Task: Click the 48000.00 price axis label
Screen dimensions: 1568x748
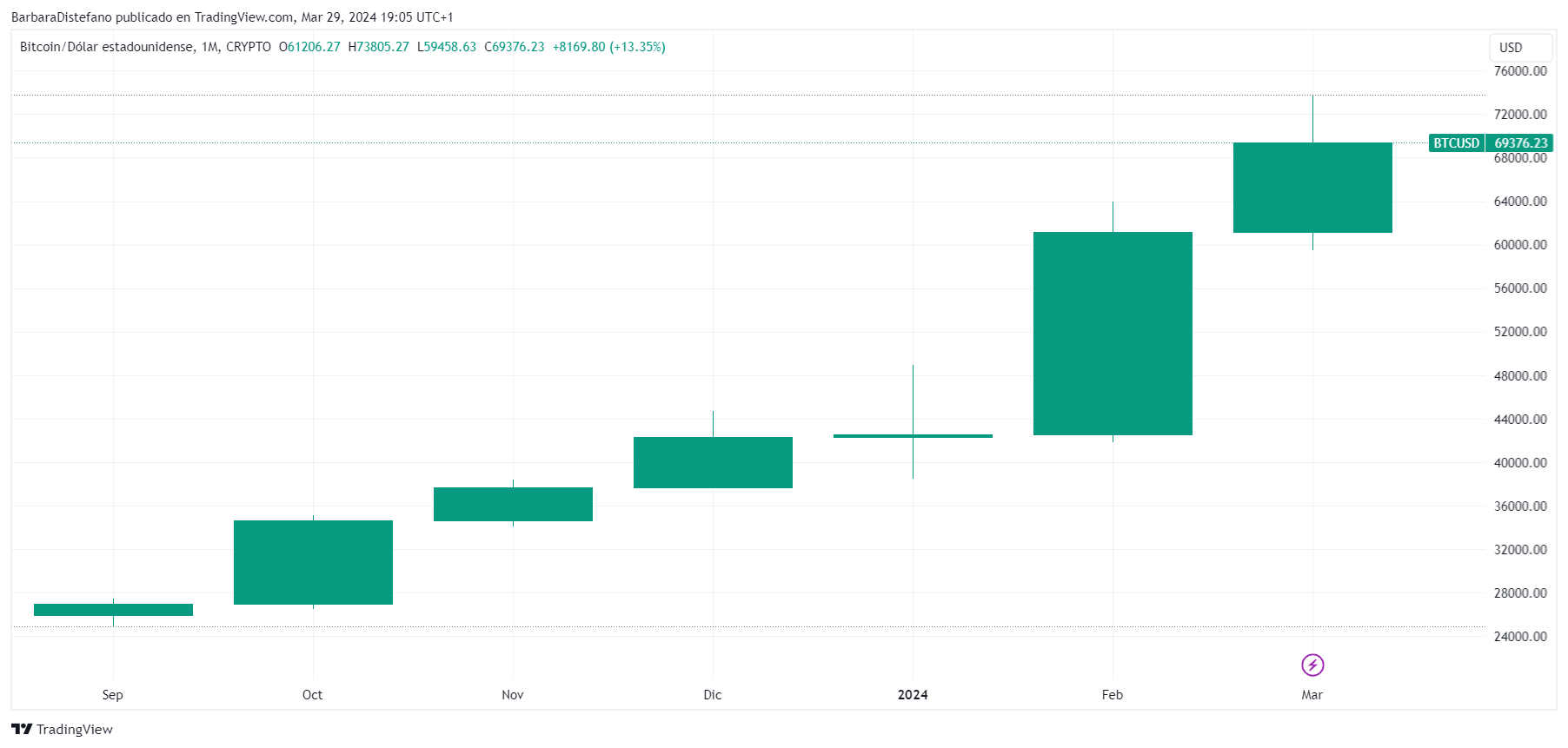Action: tap(1520, 376)
